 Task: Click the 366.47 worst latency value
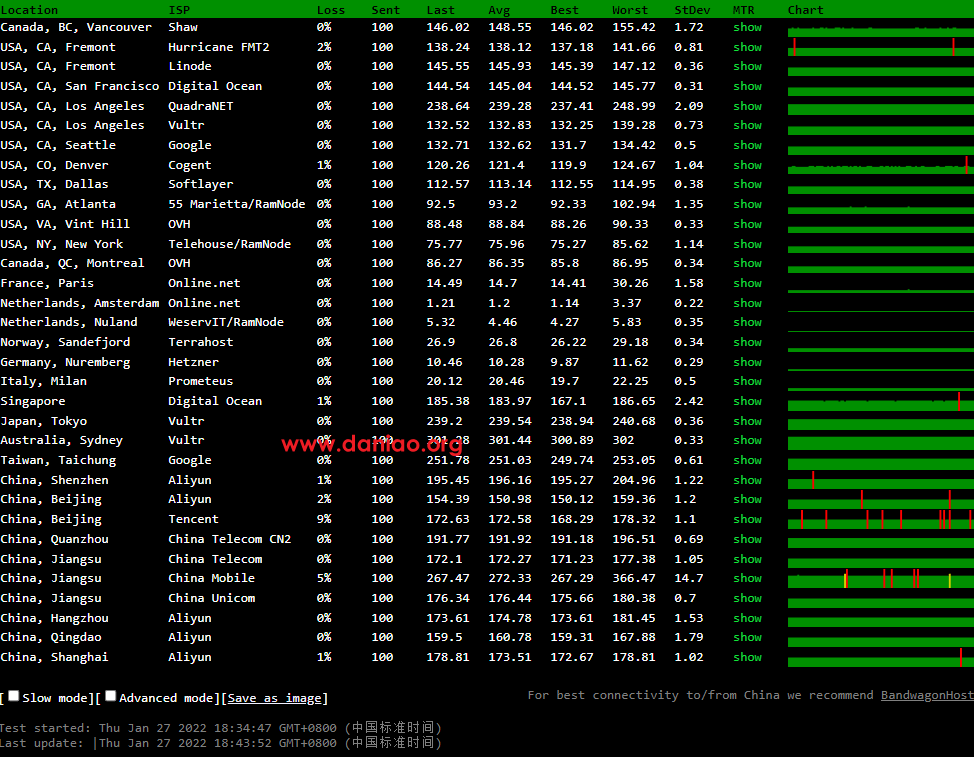coord(634,578)
